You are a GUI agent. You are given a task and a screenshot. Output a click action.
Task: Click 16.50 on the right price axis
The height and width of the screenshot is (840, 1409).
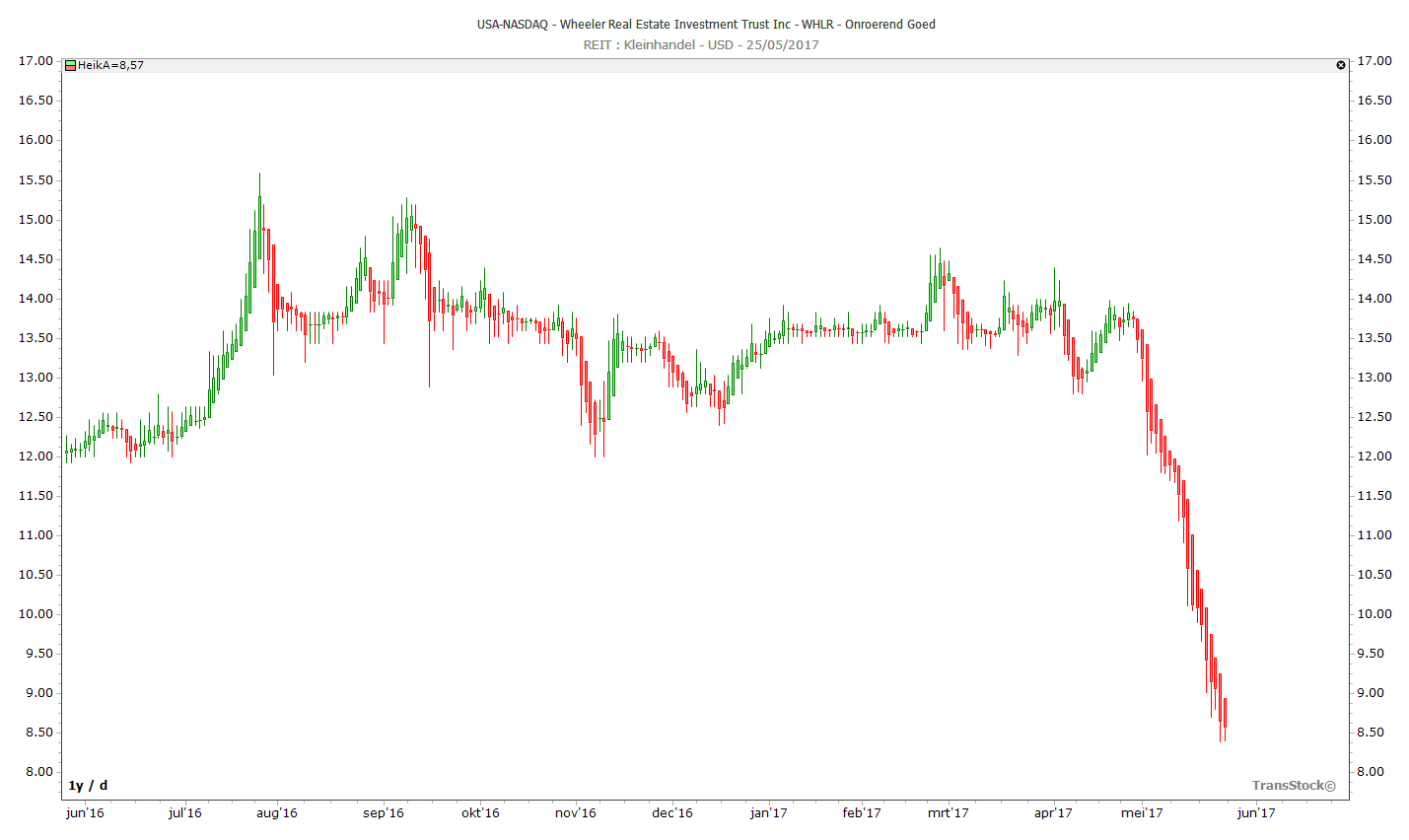click(1374, 101)
